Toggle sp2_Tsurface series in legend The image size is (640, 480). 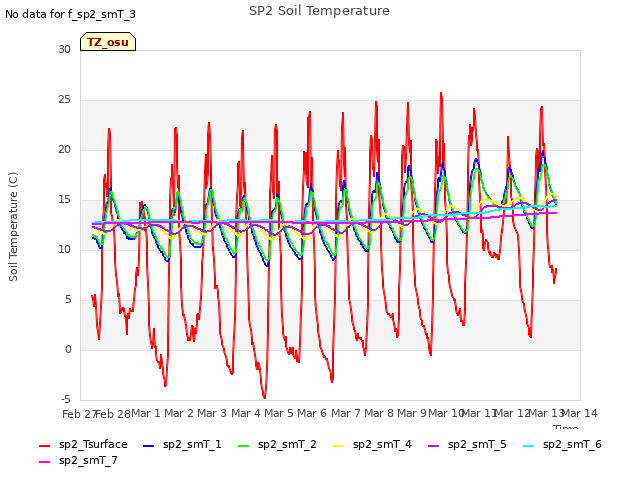point(83,444)
